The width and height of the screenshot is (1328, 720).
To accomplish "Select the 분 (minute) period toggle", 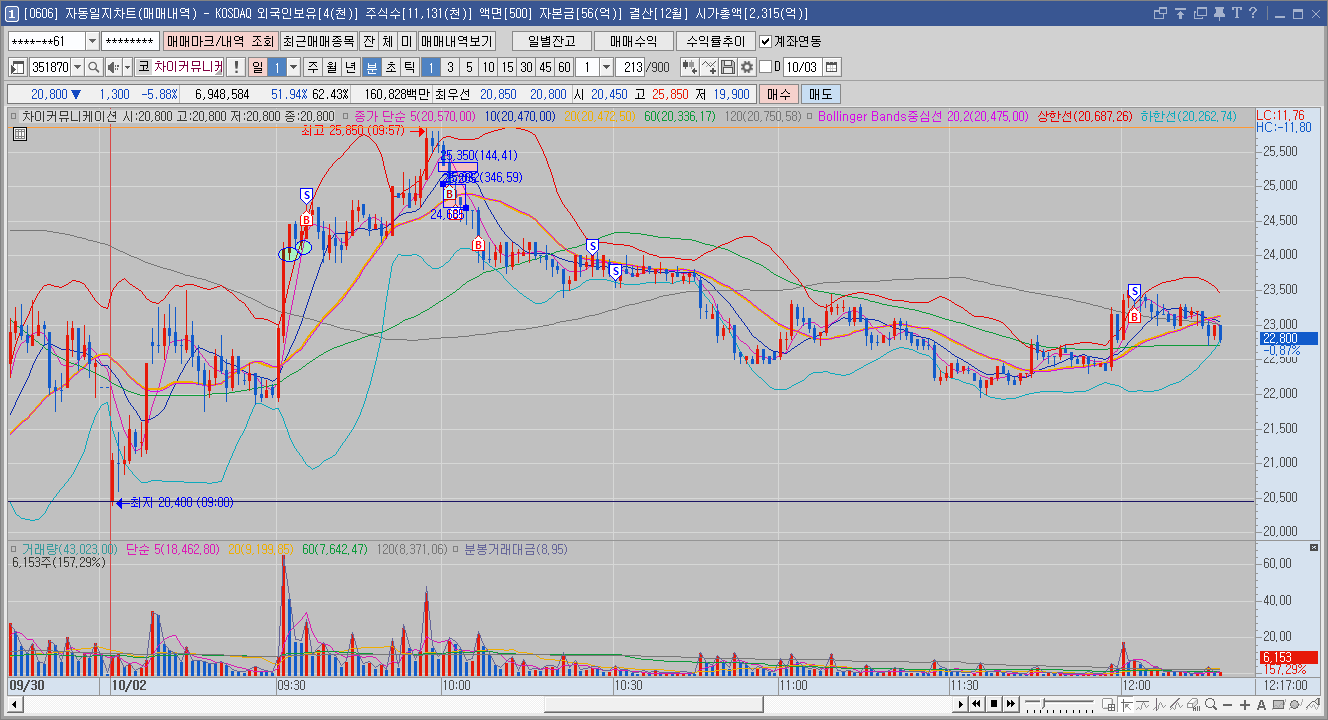I will (372, 67).
